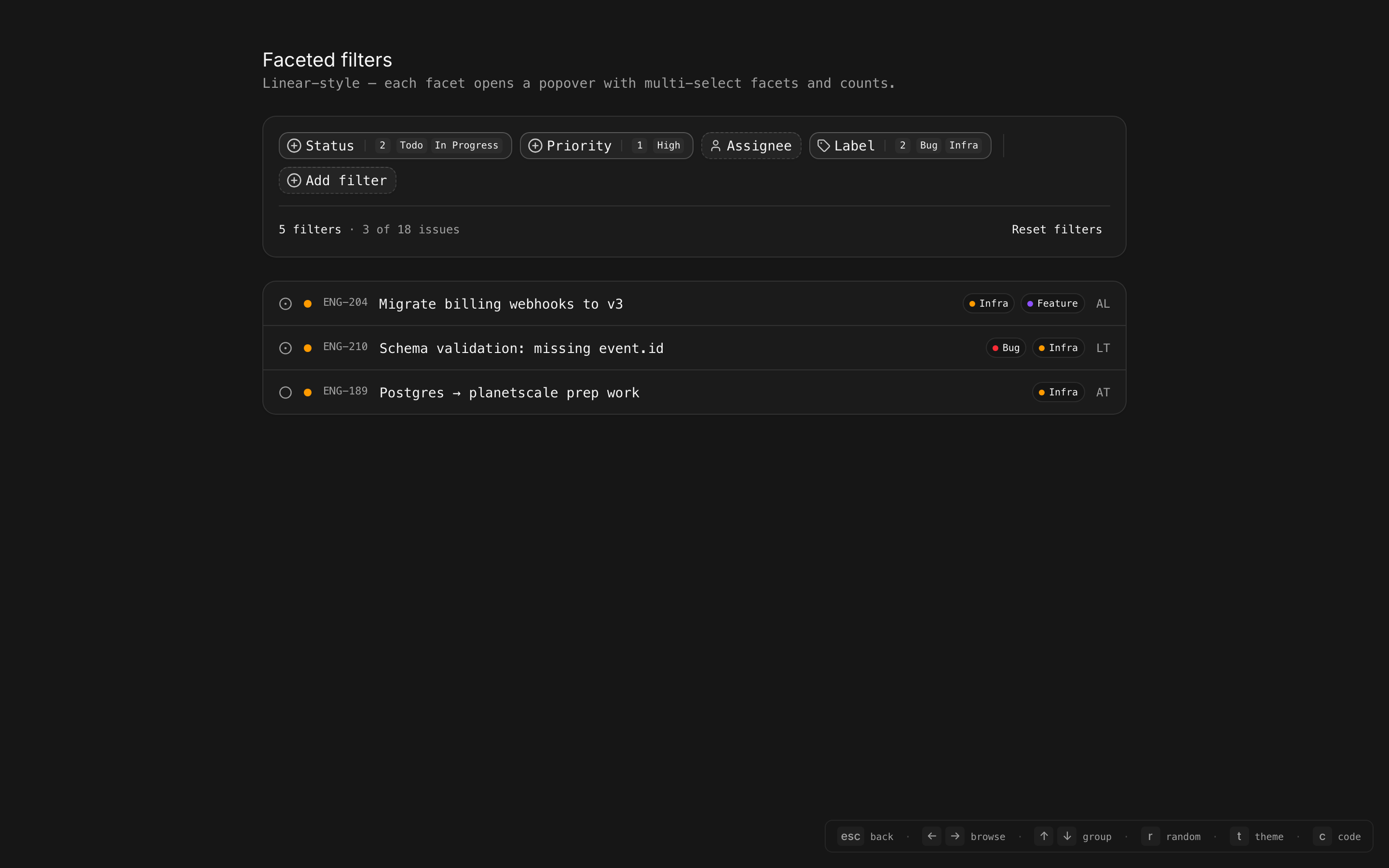Click the orange priority dot on ENG-189
Screen dimensions: 1389x868
click(x=308, y=393)
